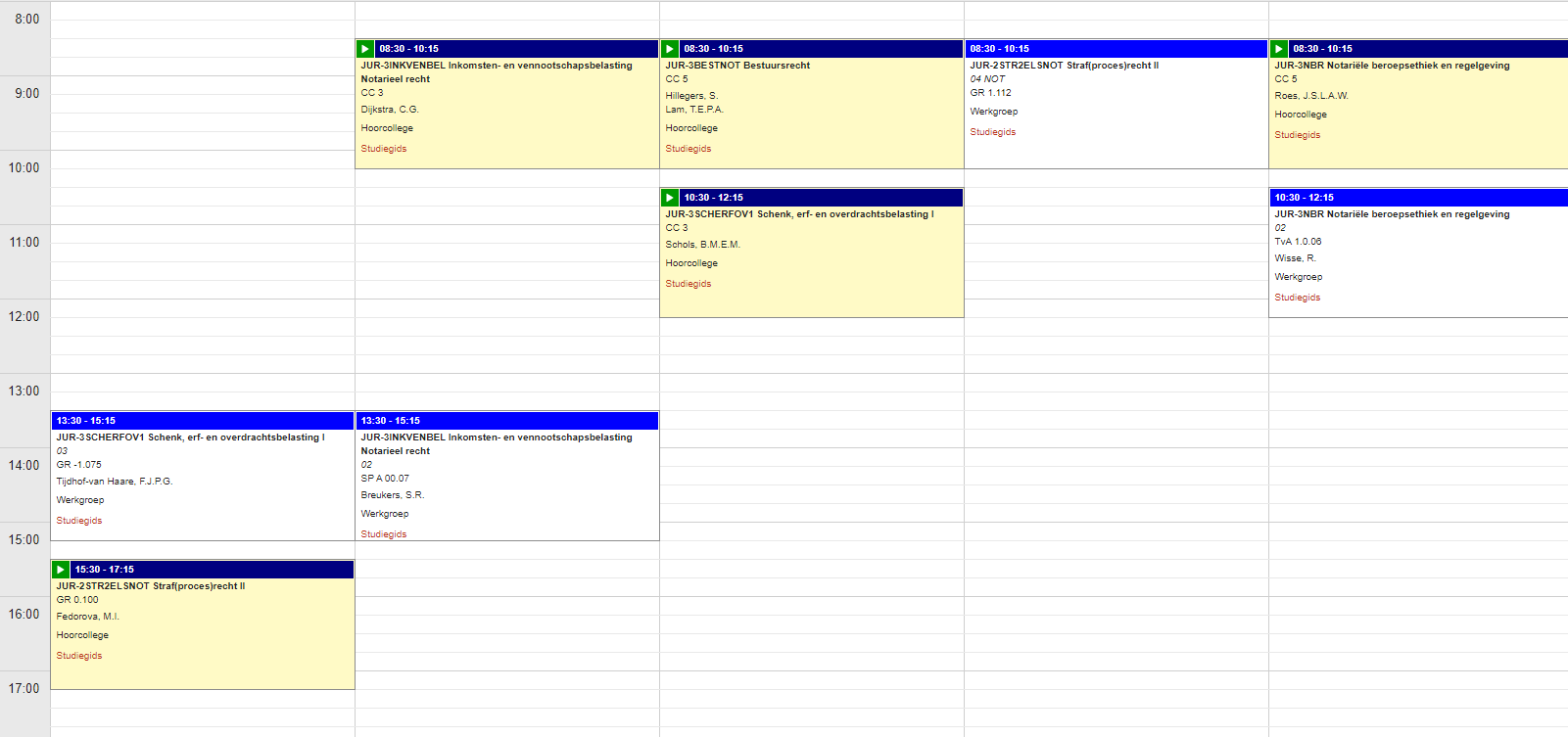Open Studiegids link in Schols's Hoorcollege

[x=689, y=284]
